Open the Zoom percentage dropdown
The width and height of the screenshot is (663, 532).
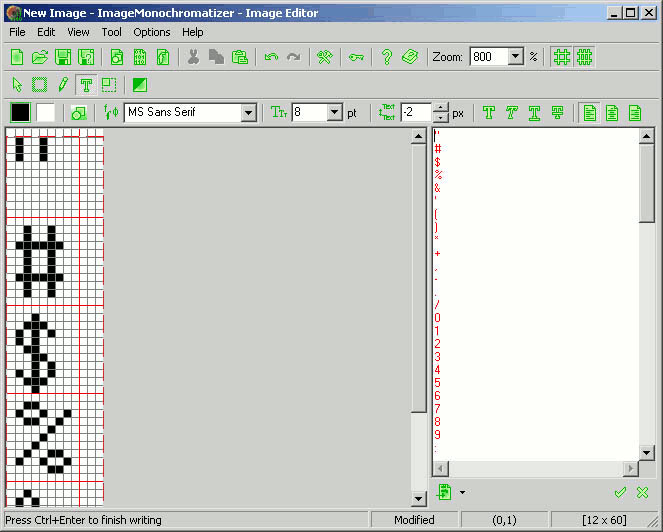pyautogui.click(x=515, y=57)
